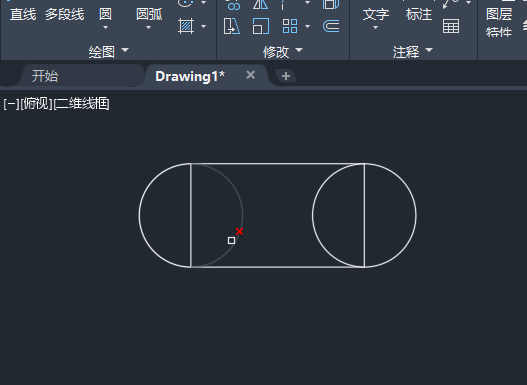Click the hatch pattern icon
Screen dimensions: 527x385
tap(186, 26)
